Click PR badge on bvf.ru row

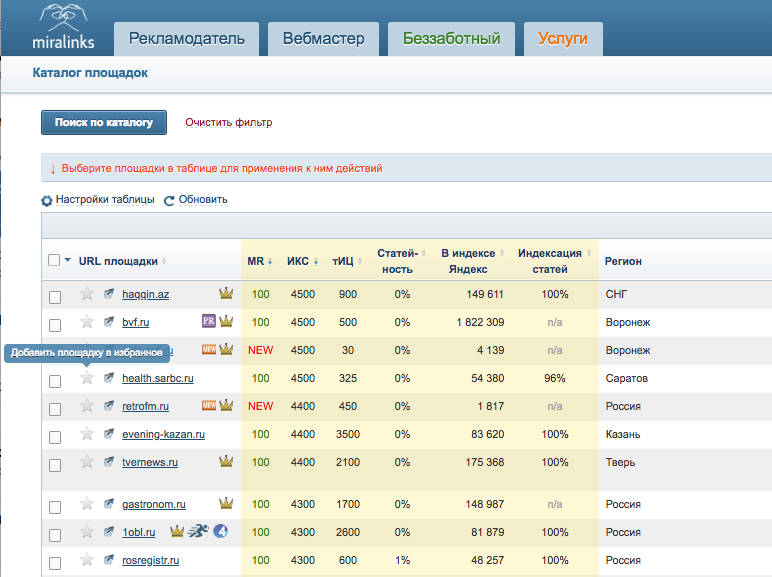coord(209,321)
